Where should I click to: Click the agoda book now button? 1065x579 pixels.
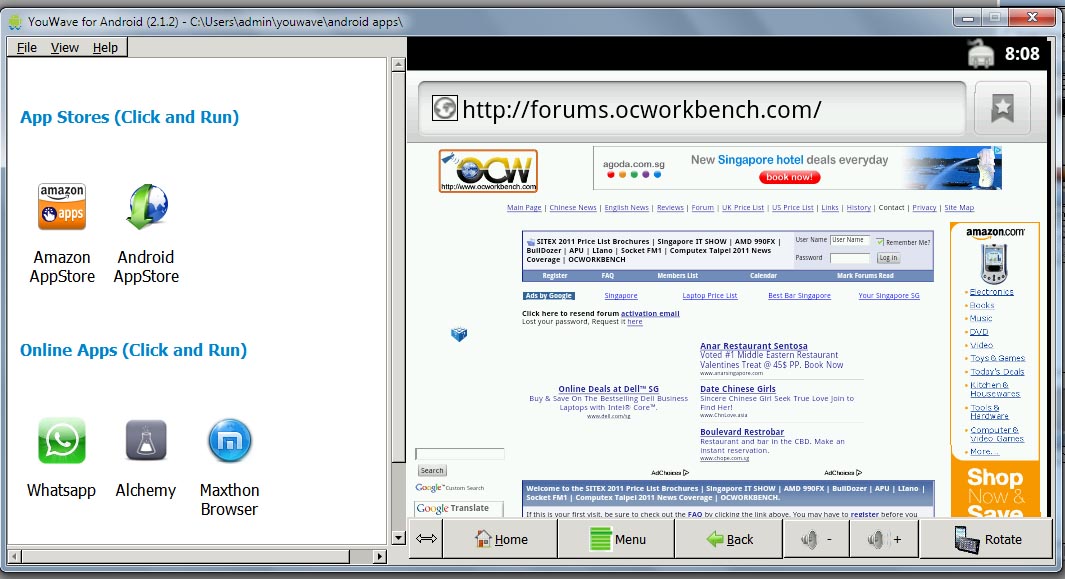789,177
